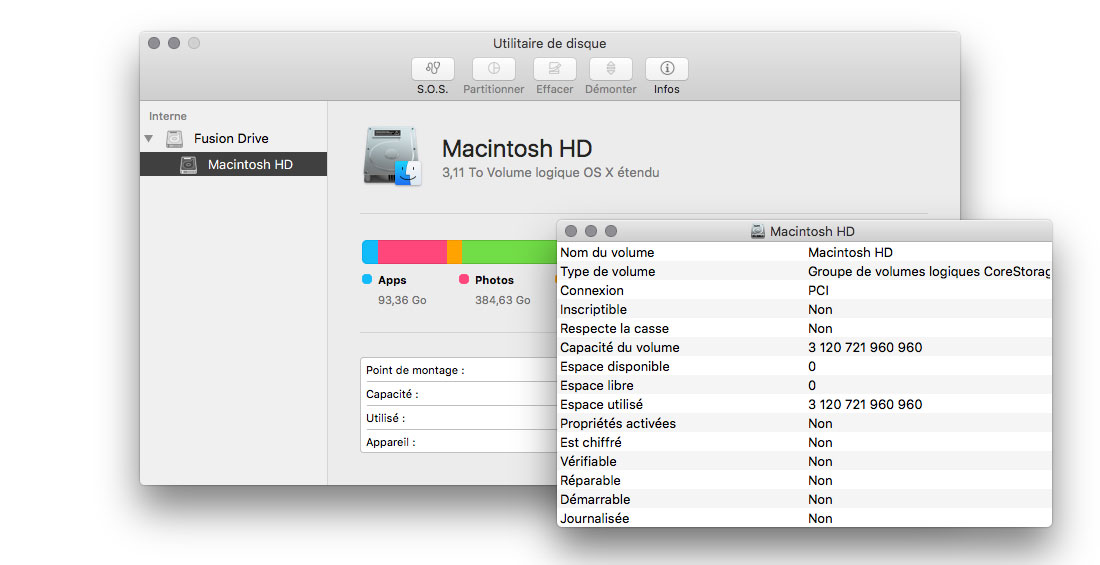Click the Fusion Drive disk icon

pos(174,138)
